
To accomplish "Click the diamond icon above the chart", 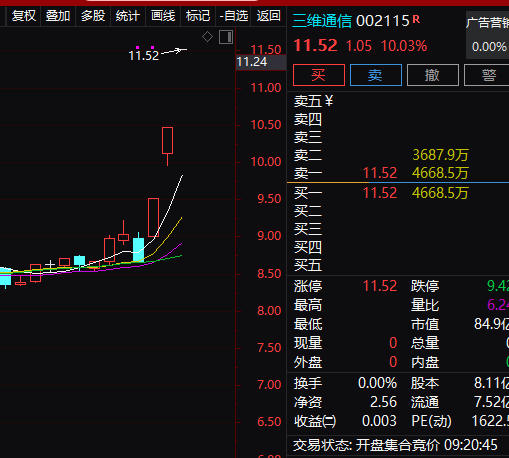I will 207,37.
